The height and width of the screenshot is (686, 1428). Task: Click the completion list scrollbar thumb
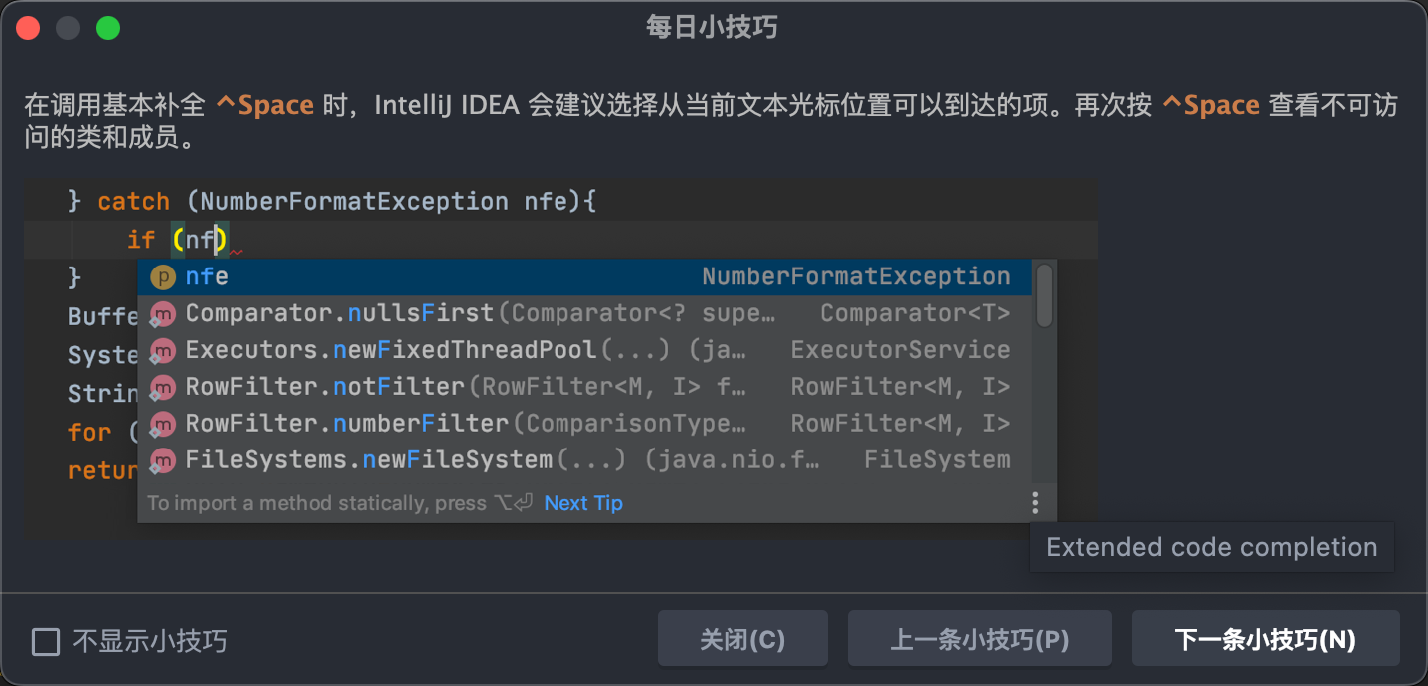[1044, 295]
